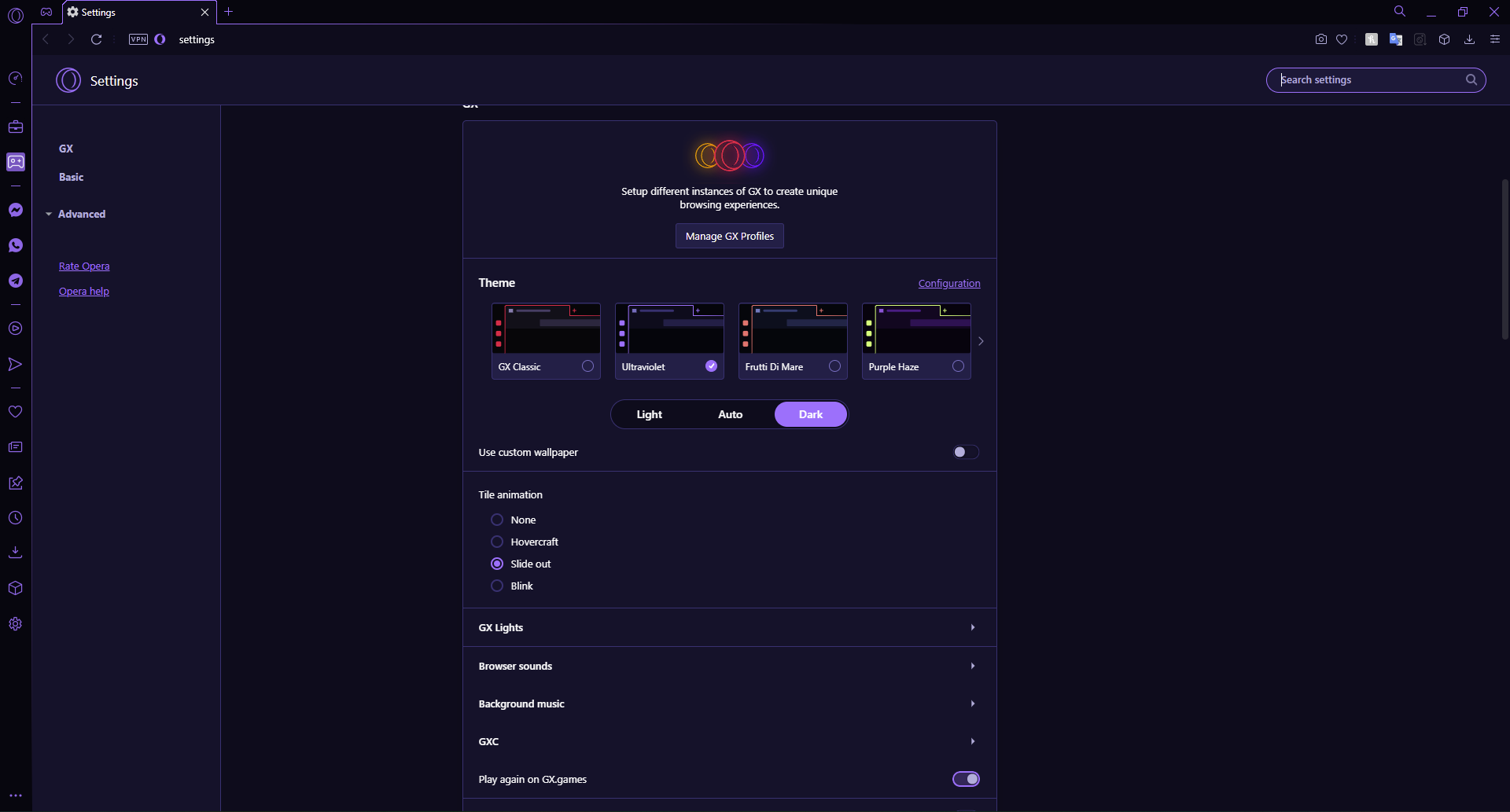This screenshot has width=1510, height=812.
Task: Click the settings page vertical scrollbar
Action: point(1505,259)
